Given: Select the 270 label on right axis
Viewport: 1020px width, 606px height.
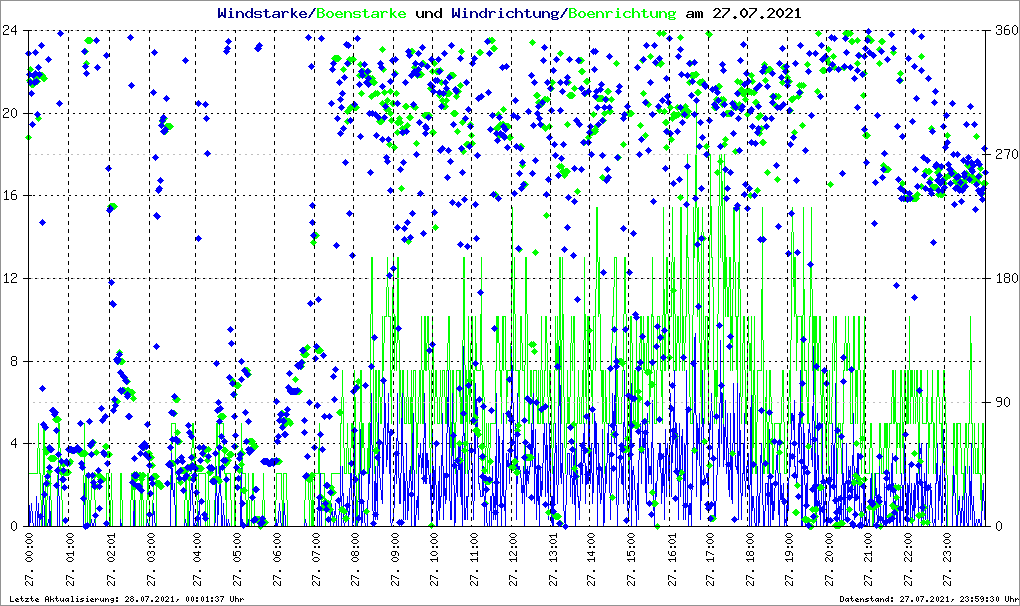Looking at the screenshot, I should point(1002,154).
